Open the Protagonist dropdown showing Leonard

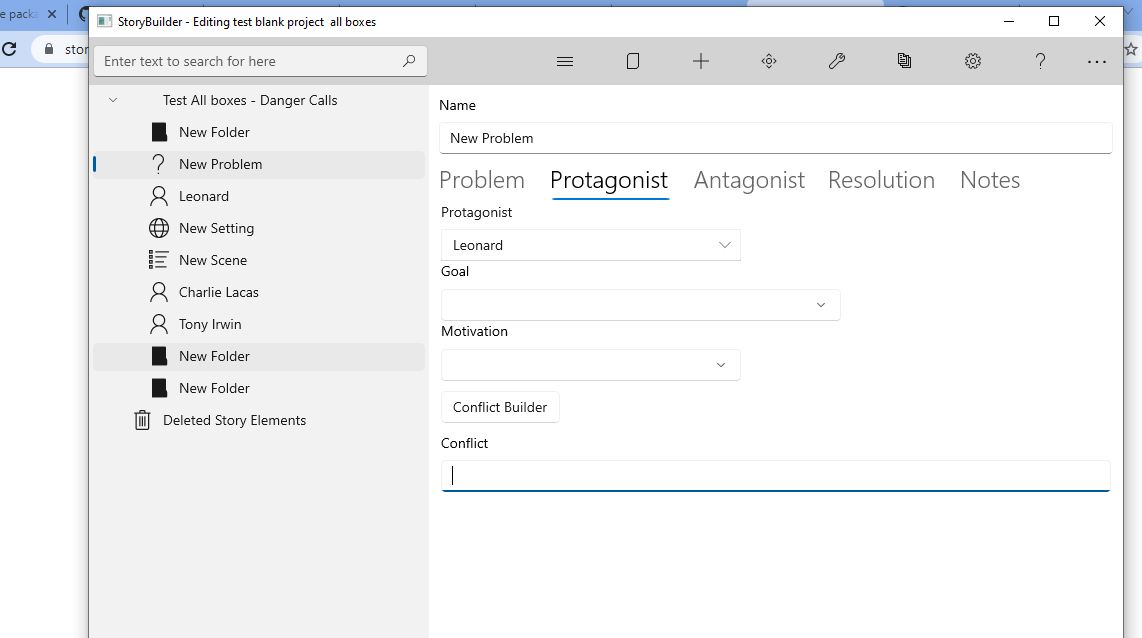(x=590, y=245)
